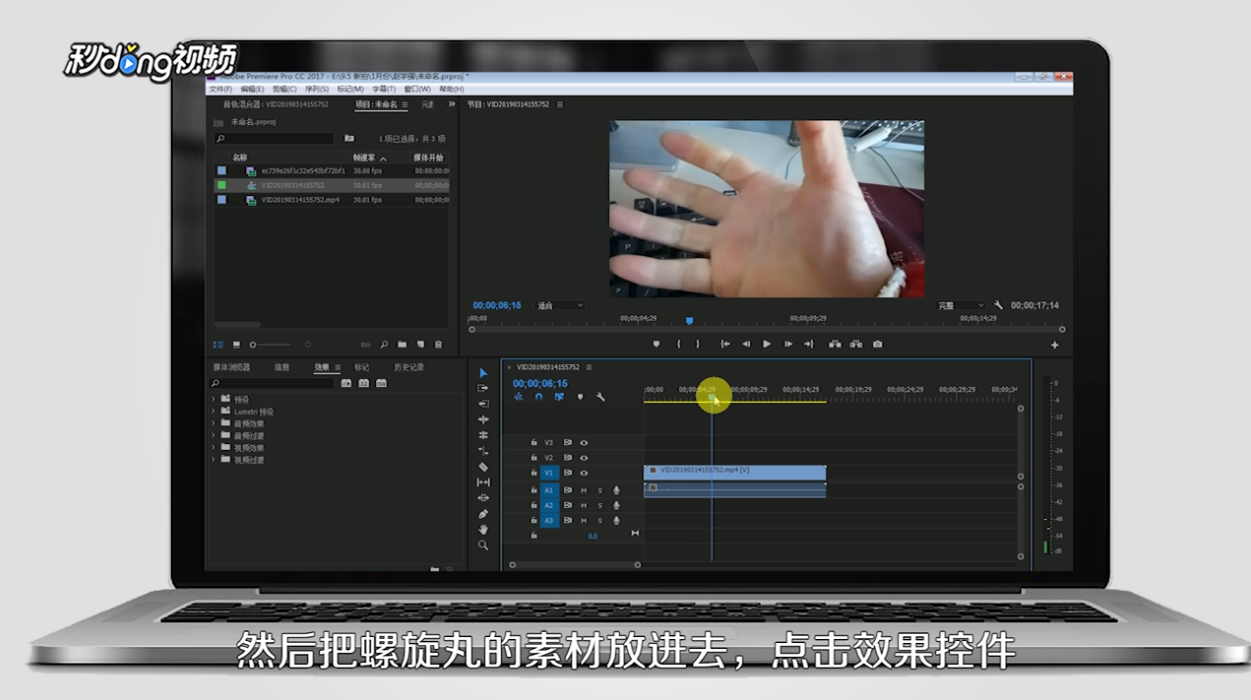Go to In point in monitor
The height and width of the screenshot is (700, 1251).
pos(725,344)
